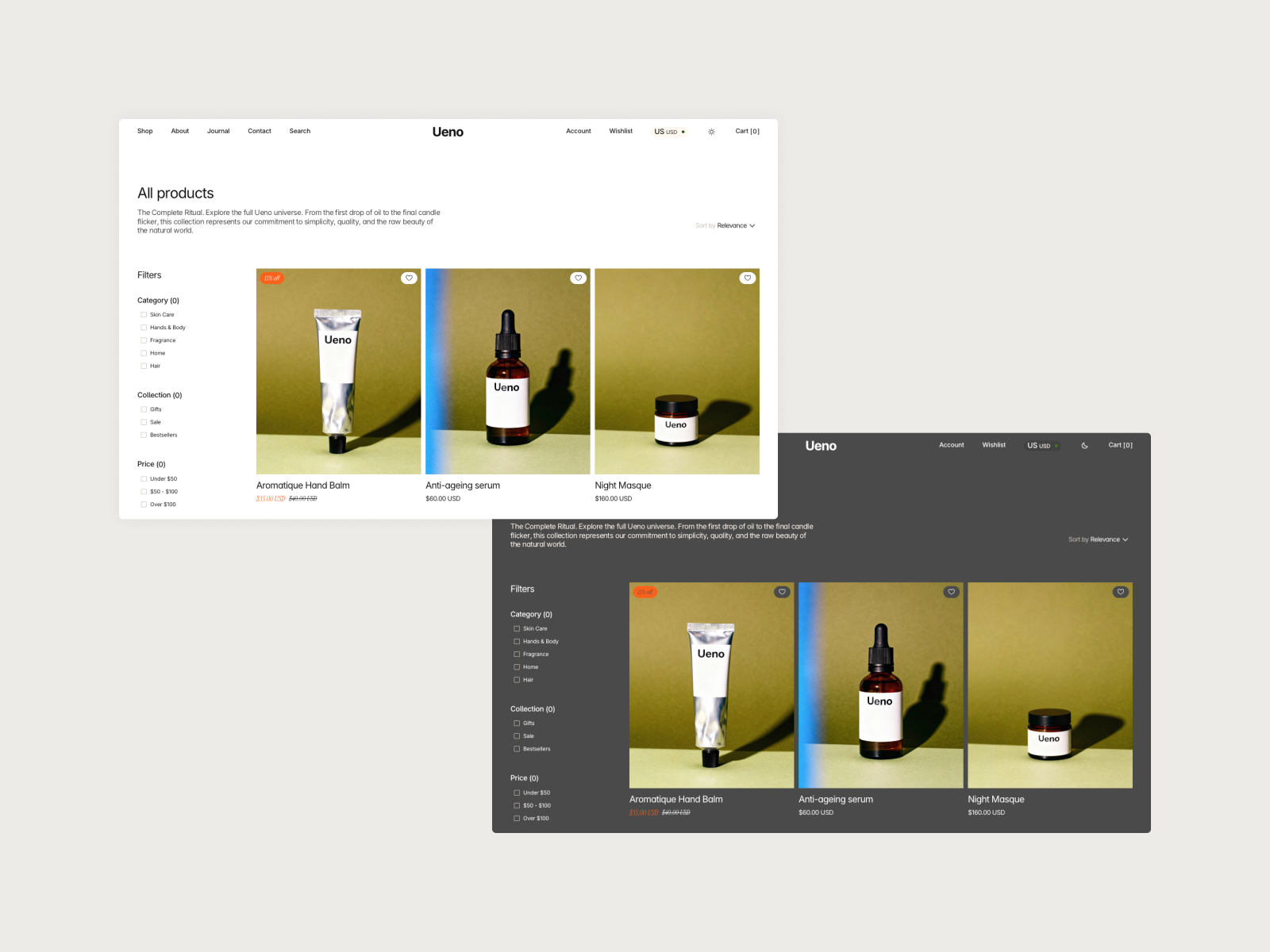Click the Ueno logo in light window
Viewport: 1270px width, 952px height.
(448, 132)
